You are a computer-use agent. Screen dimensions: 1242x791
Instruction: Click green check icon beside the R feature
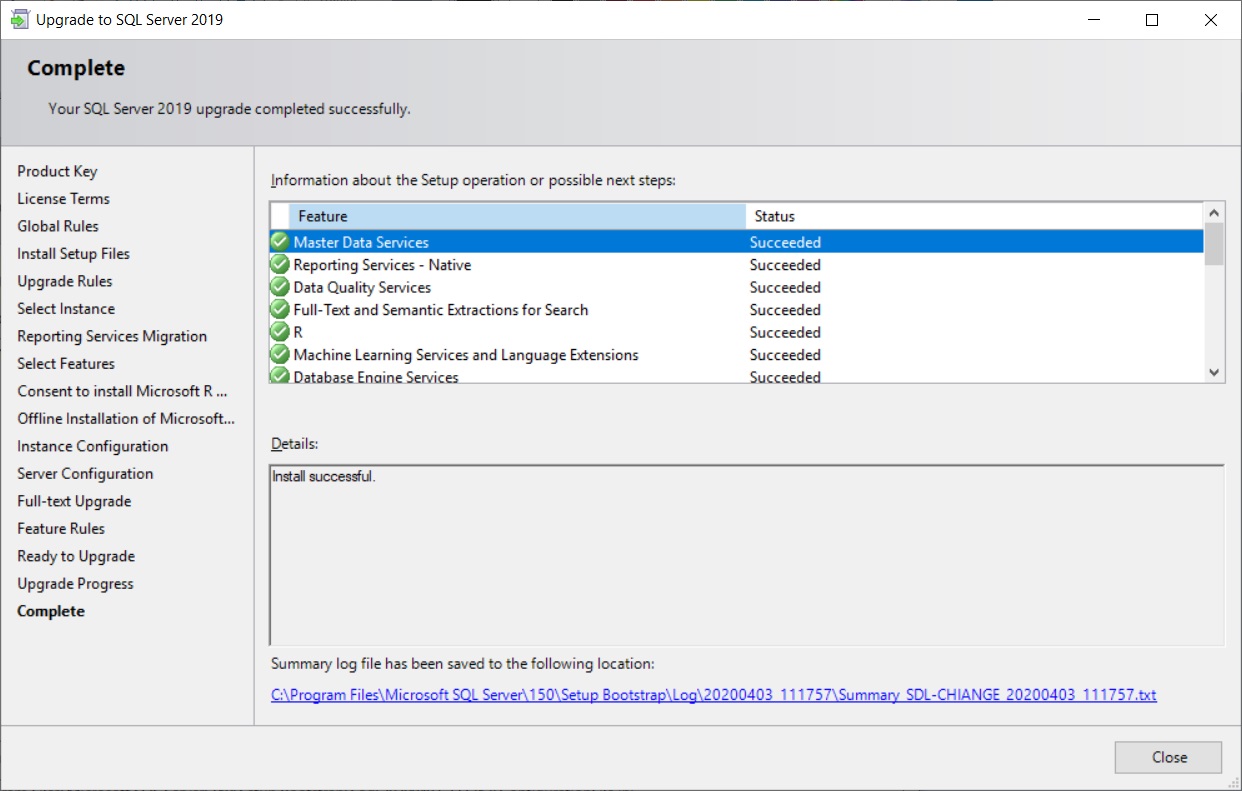[280, 332]
